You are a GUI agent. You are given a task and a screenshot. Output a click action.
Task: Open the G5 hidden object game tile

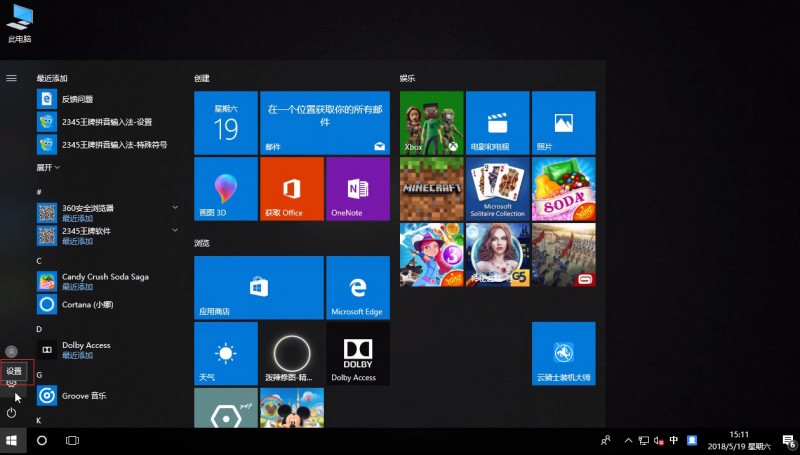497,255
